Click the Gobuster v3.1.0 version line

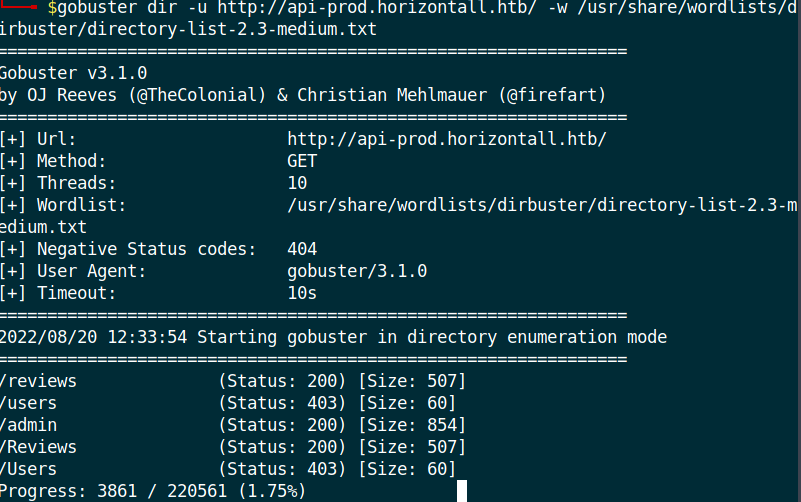(74, 73)
